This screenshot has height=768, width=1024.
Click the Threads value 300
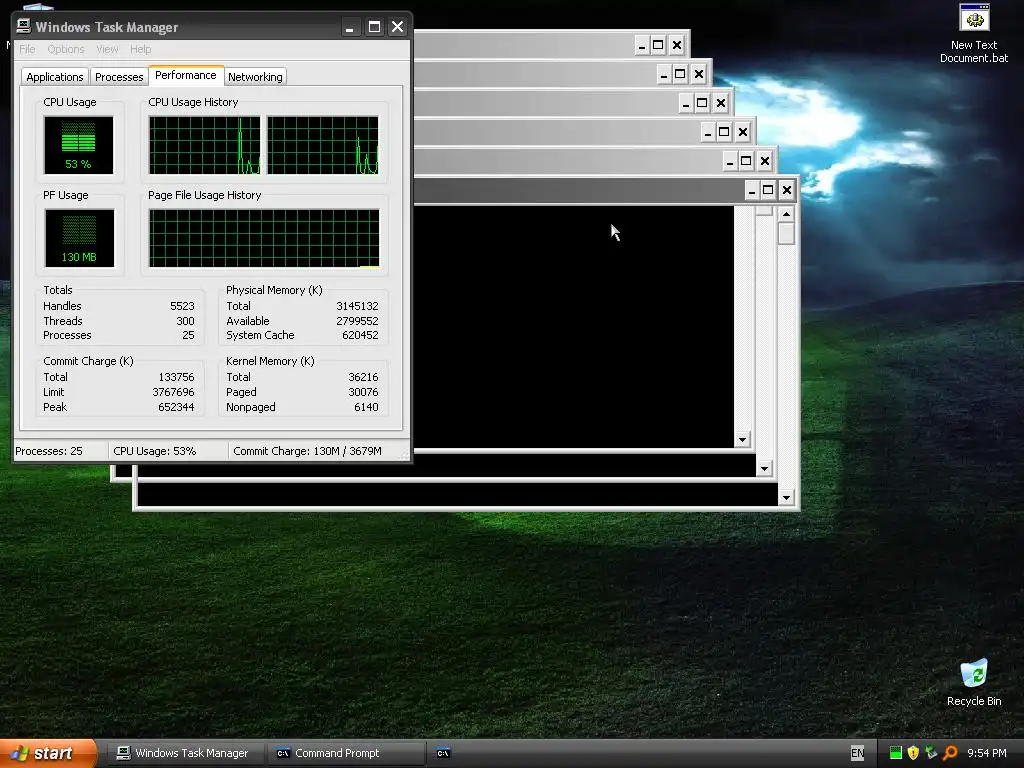185,321
